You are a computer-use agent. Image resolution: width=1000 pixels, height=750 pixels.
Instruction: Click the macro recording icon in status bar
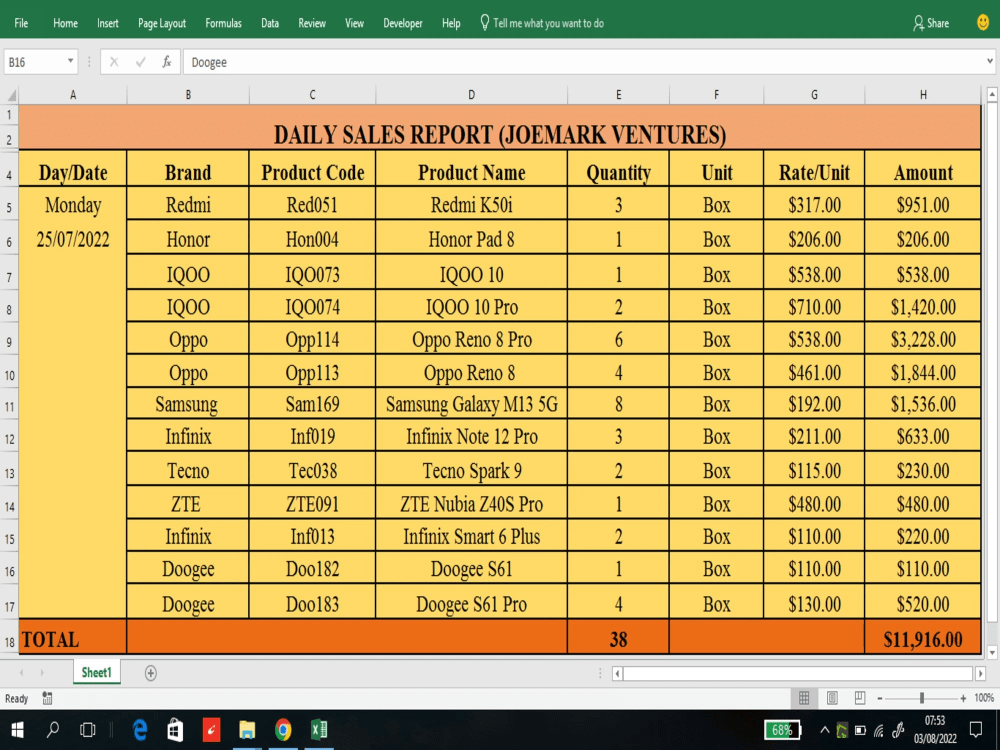coord(47,698)
